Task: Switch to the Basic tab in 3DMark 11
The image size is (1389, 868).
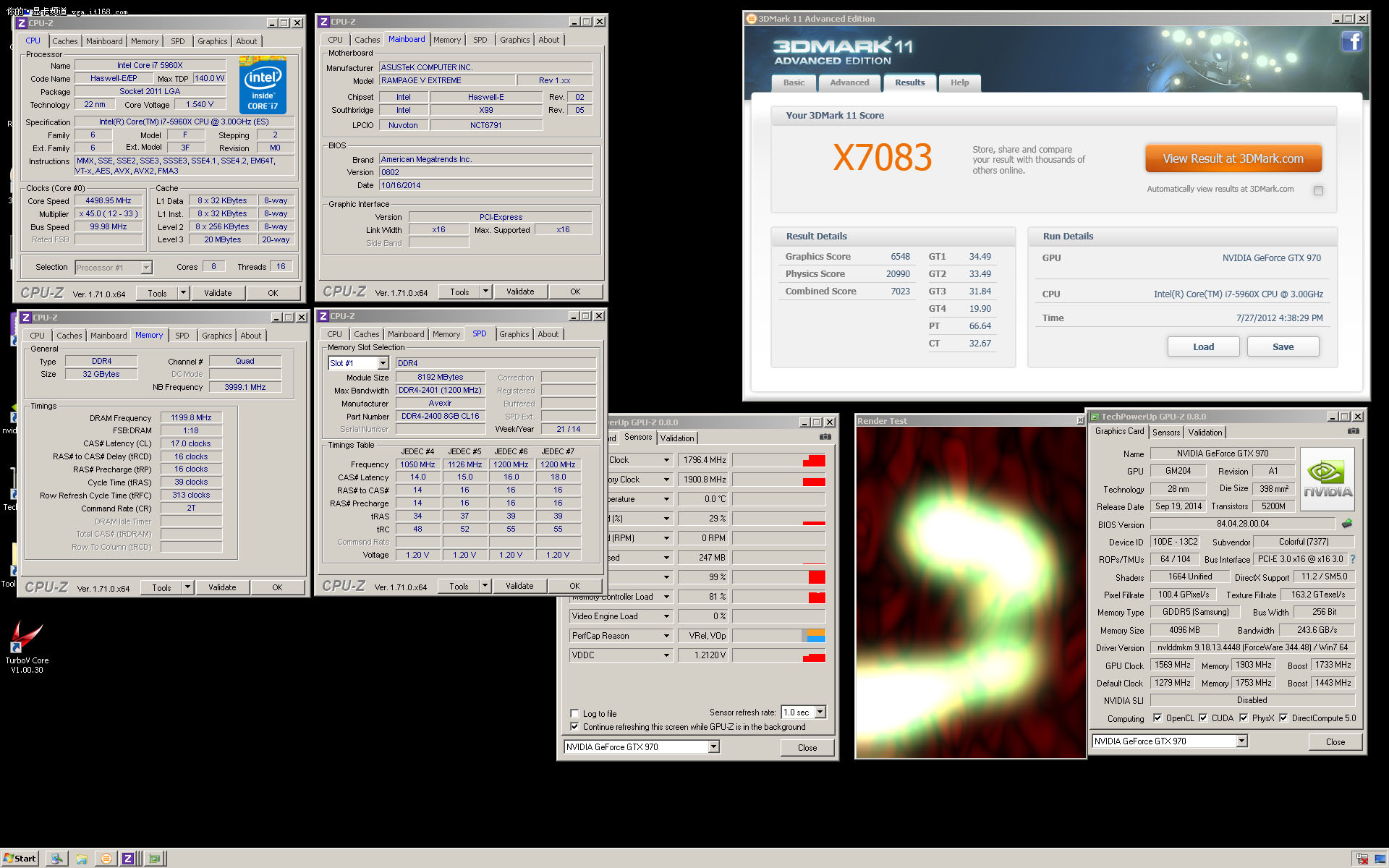Action: (x=794, y=82)
